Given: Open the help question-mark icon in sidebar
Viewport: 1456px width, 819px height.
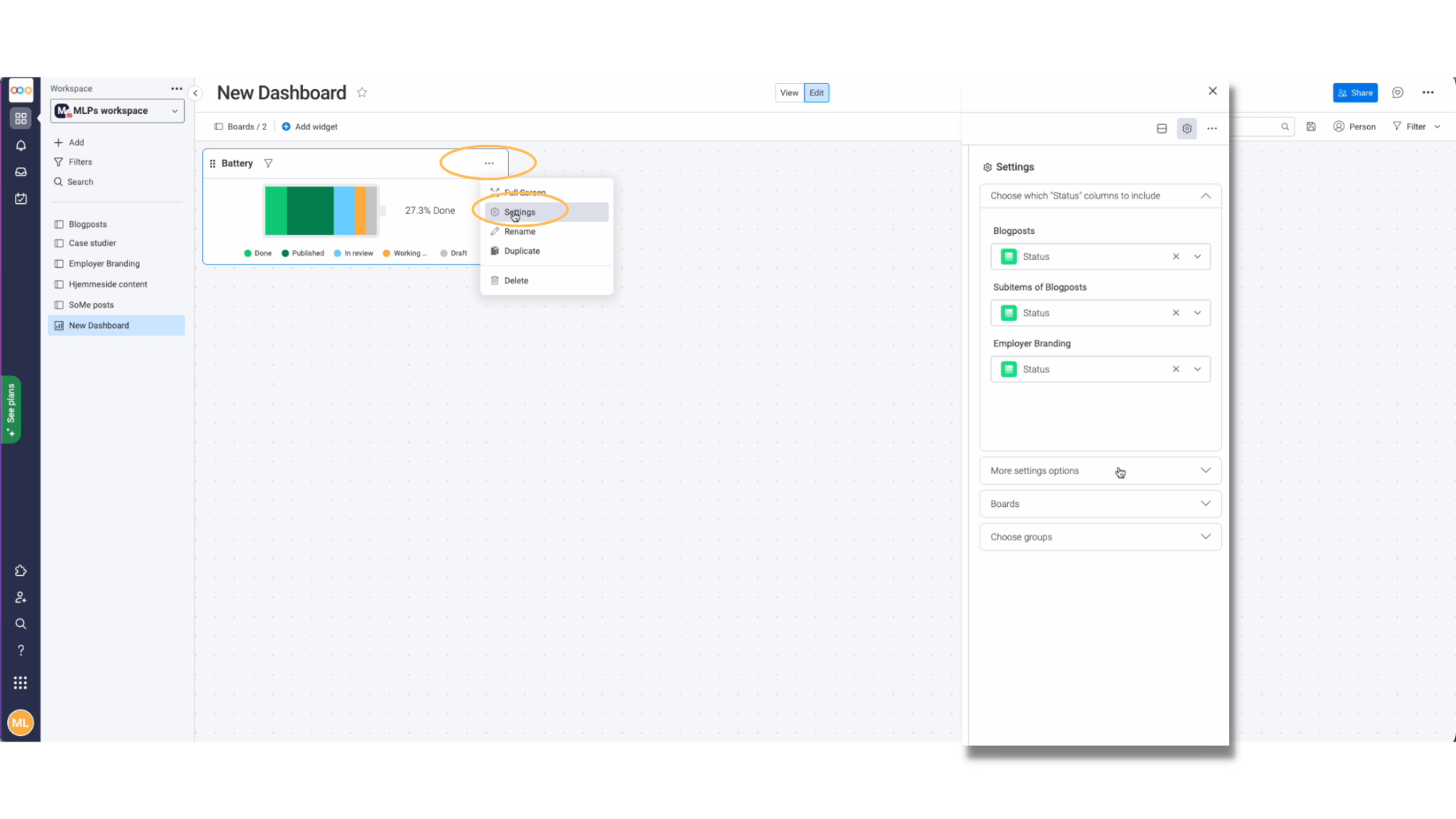Looking at the screenshot, I should 21,649.
